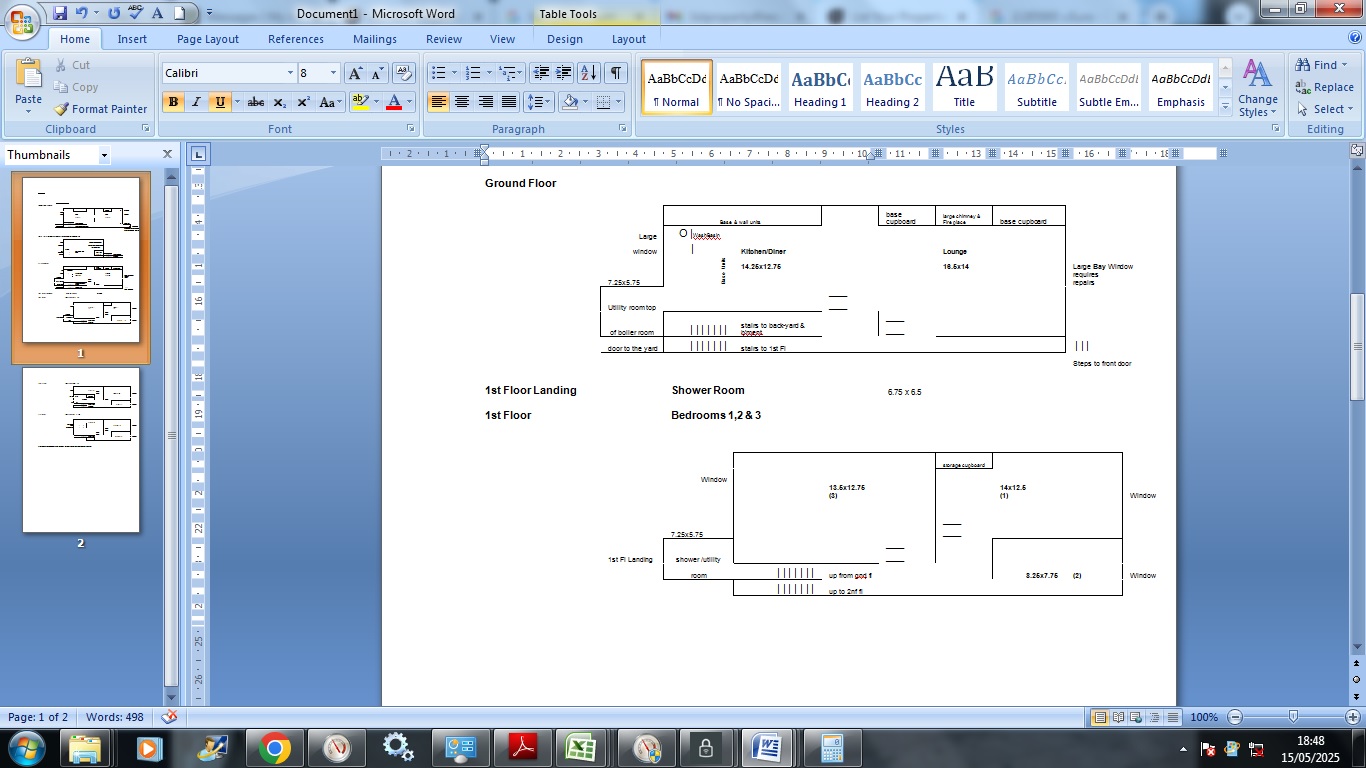Click the Sort icon in Paragraph group

[589, 73]
